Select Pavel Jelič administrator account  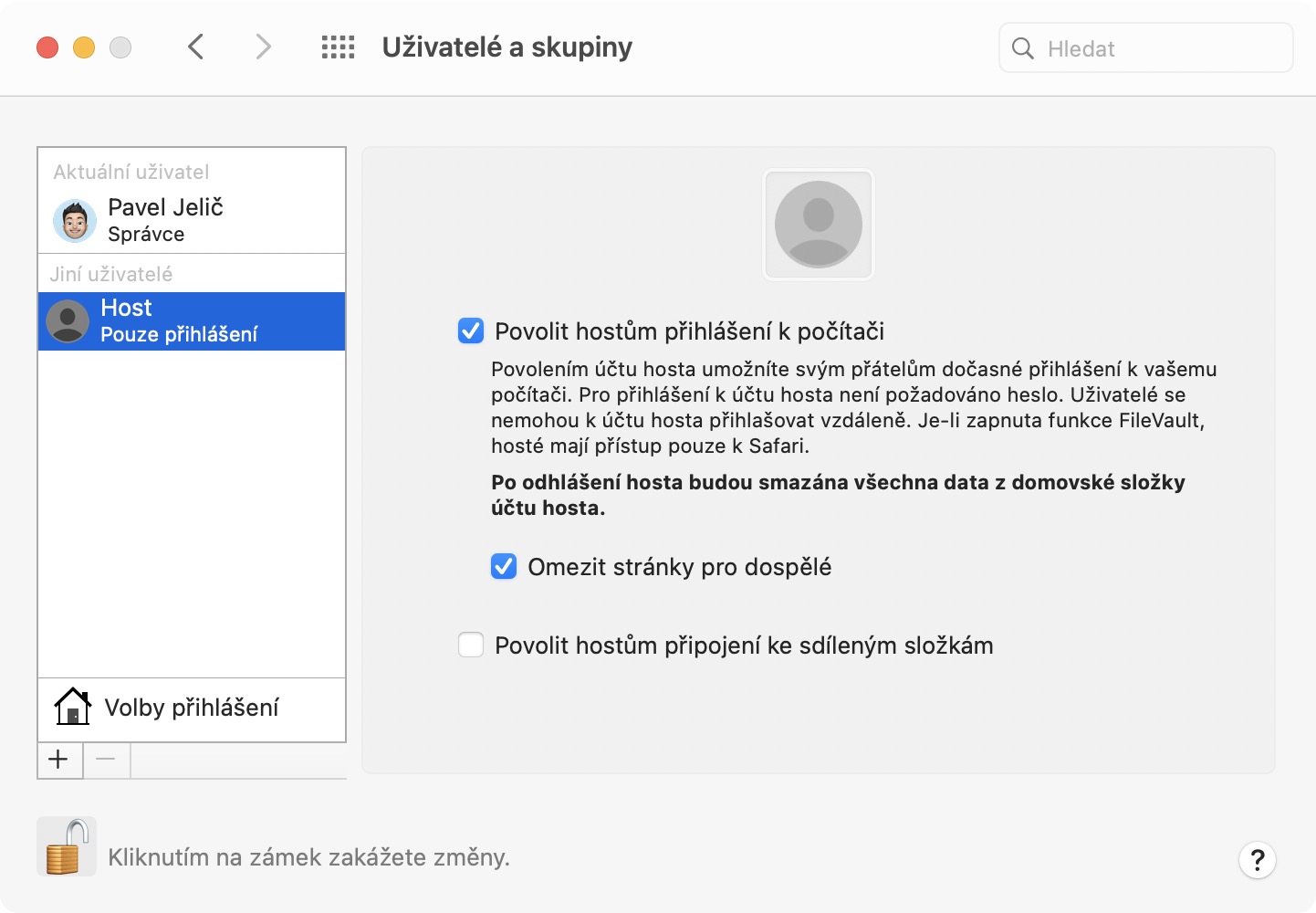pos(165,220)
